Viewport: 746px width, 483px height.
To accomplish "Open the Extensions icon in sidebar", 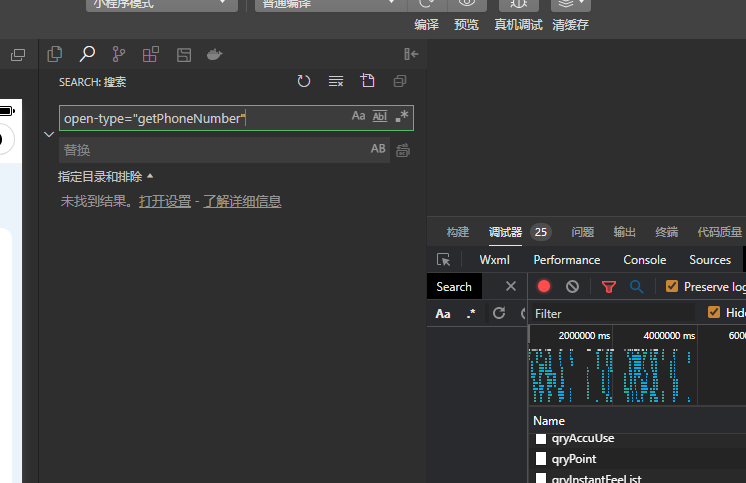I will [x=151, y=54].
